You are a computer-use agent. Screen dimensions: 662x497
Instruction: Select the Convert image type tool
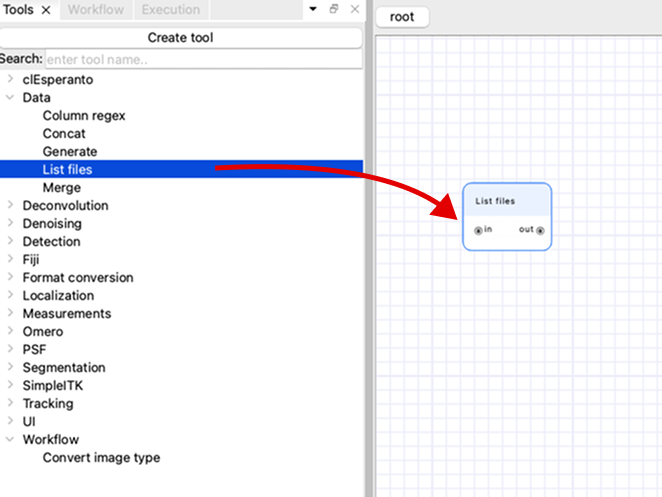(101, 458)
